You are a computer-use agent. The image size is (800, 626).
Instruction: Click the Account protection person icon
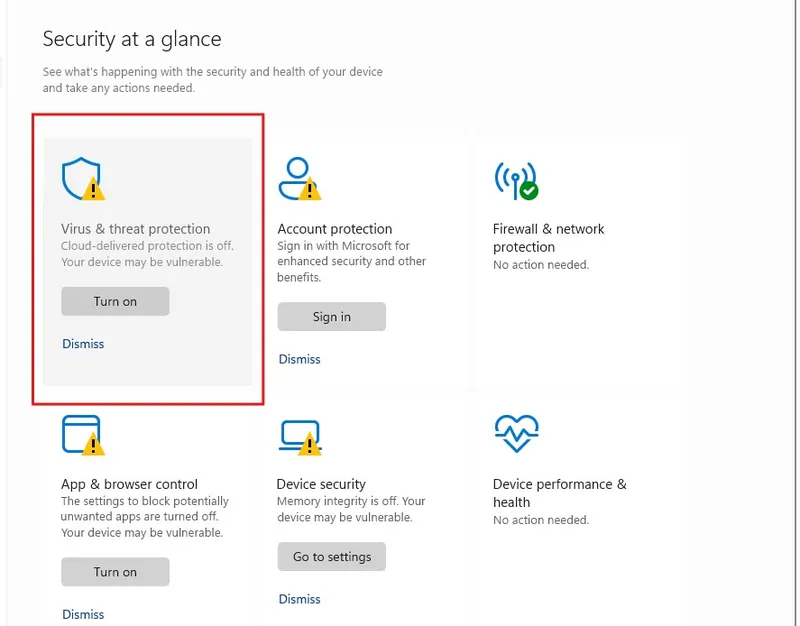(299, 179)
